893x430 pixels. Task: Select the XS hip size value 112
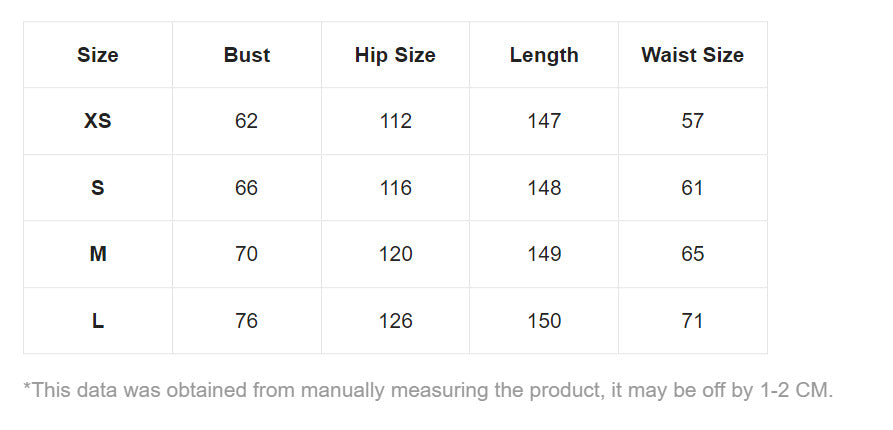click(x=396, y=121)
